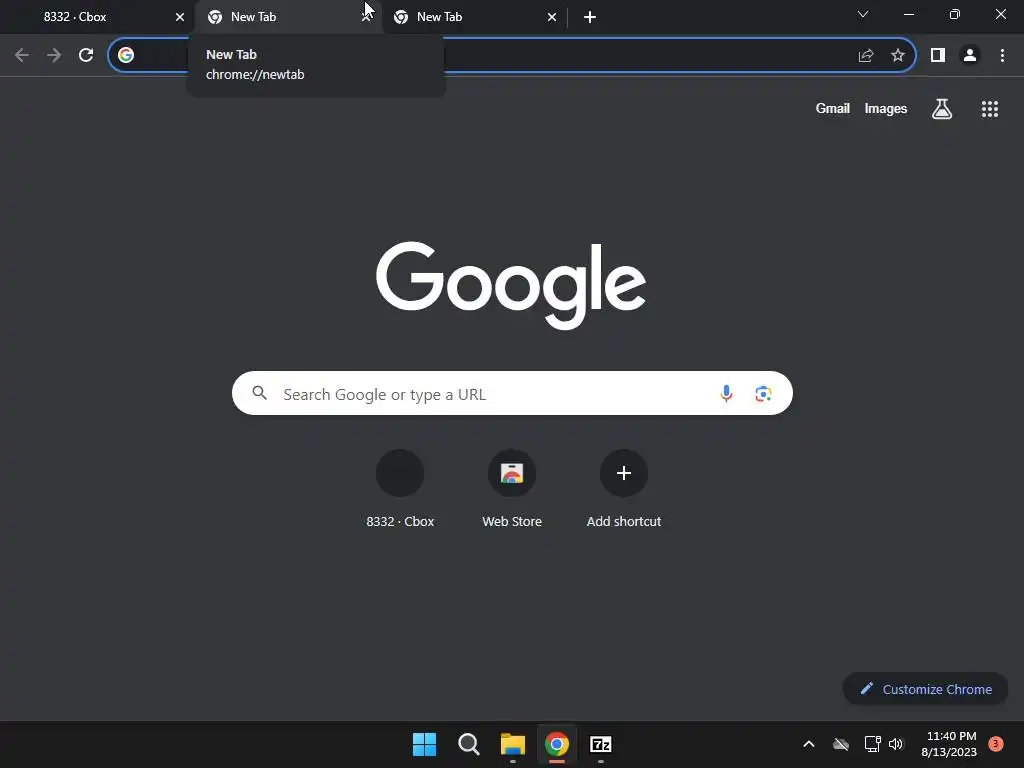Screen dimensions: 1024x768
Task: Expand the tab search chevron
Action: coord(863,14)
